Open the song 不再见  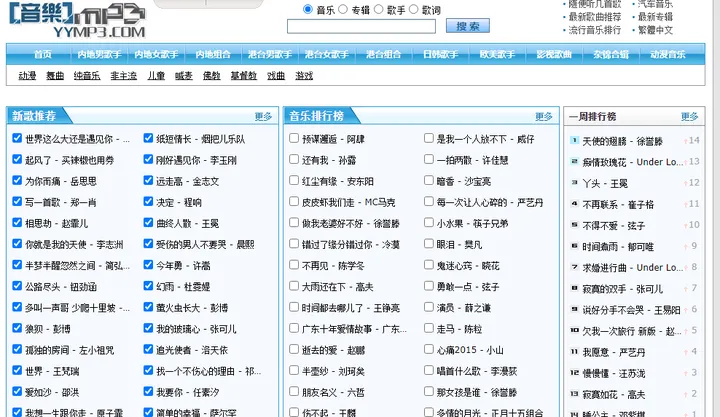point(333,266)
